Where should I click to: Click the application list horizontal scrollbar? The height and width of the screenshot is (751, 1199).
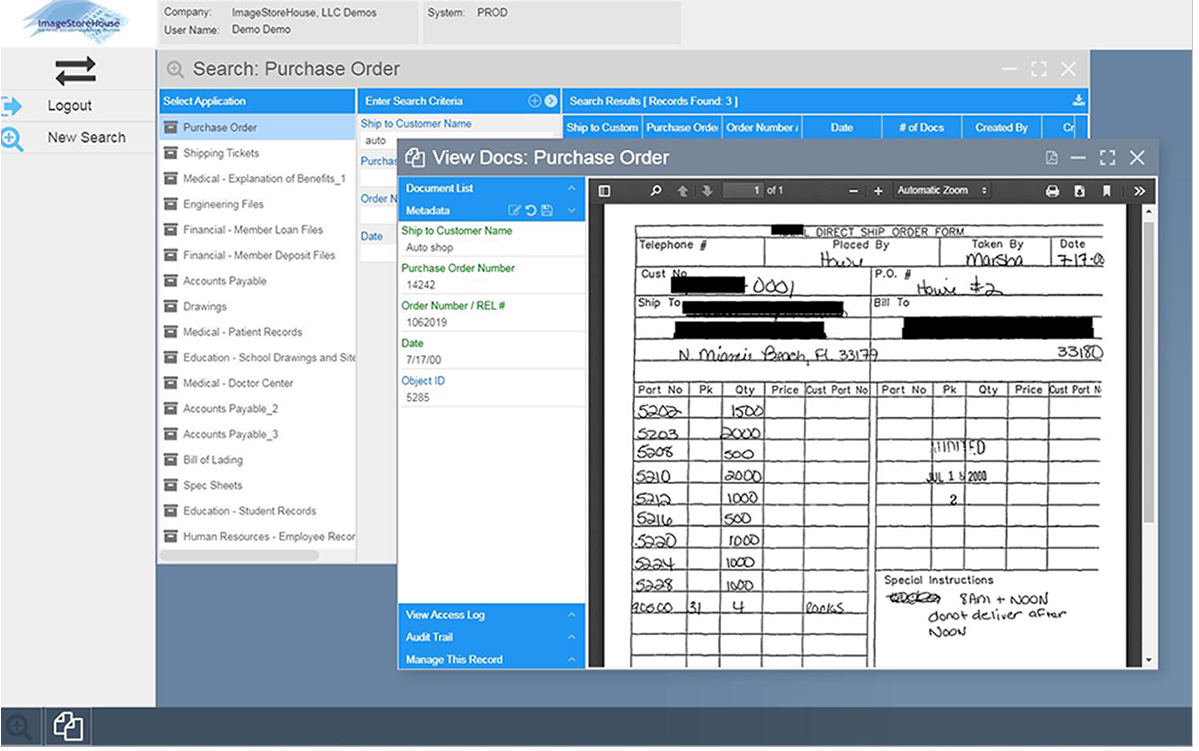[x=239, y=556]
